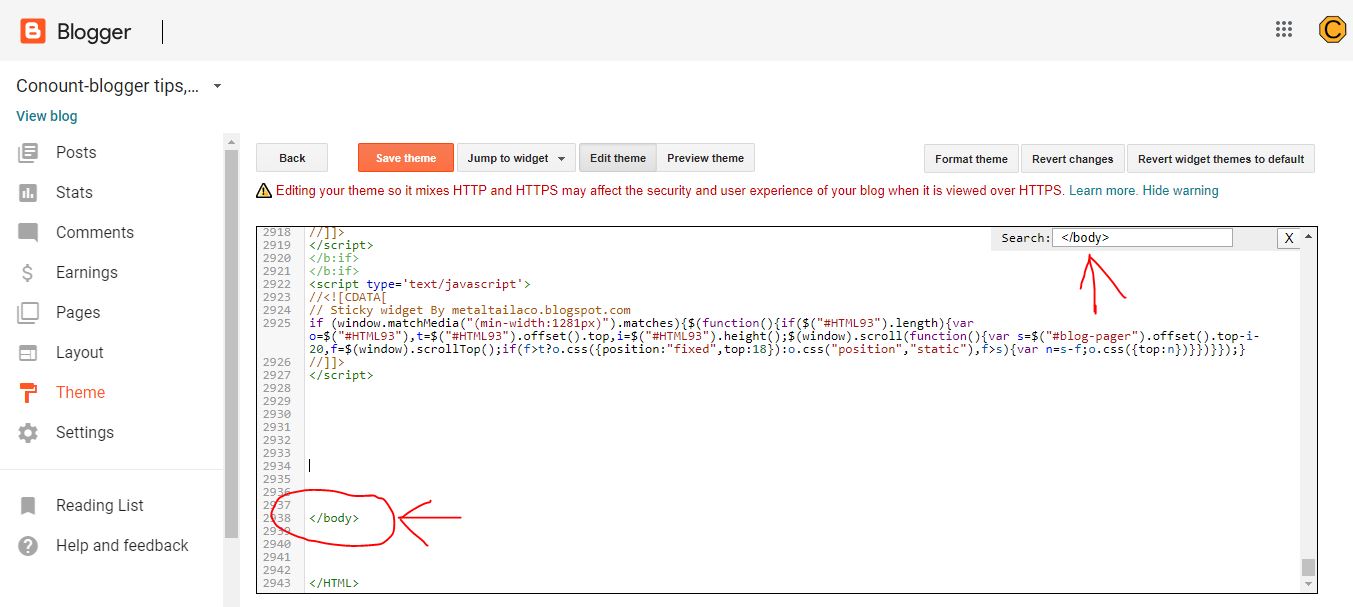Viewport: 1353px width, 607px height.
Task: Expand the blog selector dropdown arrow
Action: click(x=217, y=86)
